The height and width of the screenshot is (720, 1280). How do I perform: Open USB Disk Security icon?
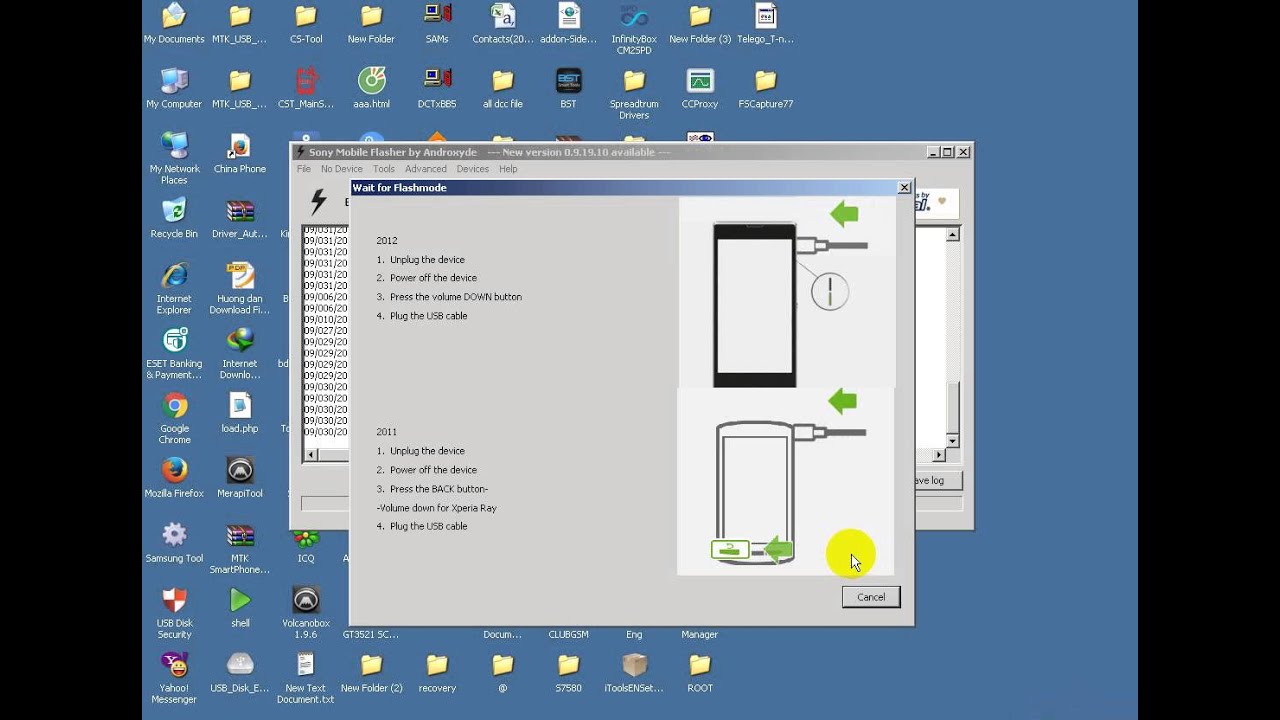pos(174,614)
